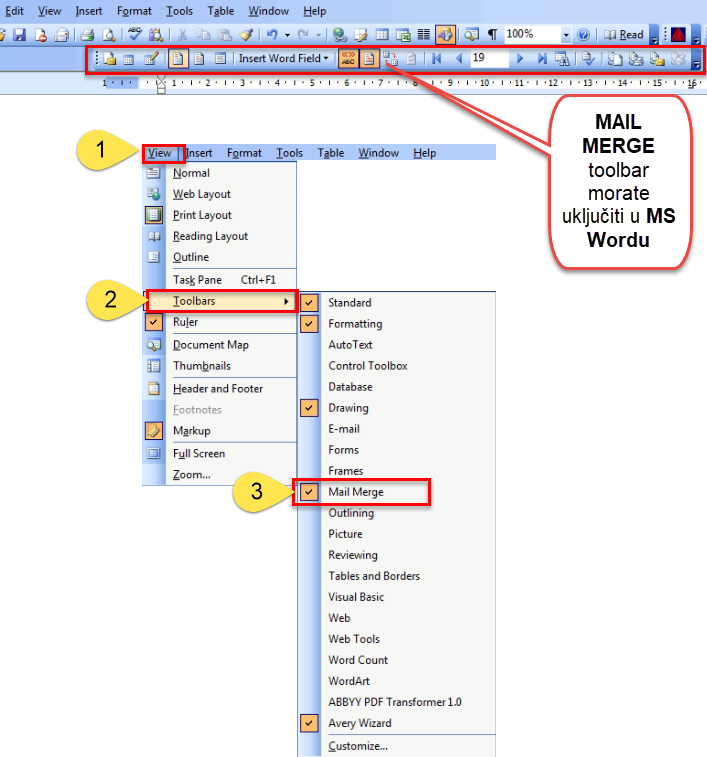Open toolbar options arrow next to Read
707x757 pixels.
coord(654,36)
